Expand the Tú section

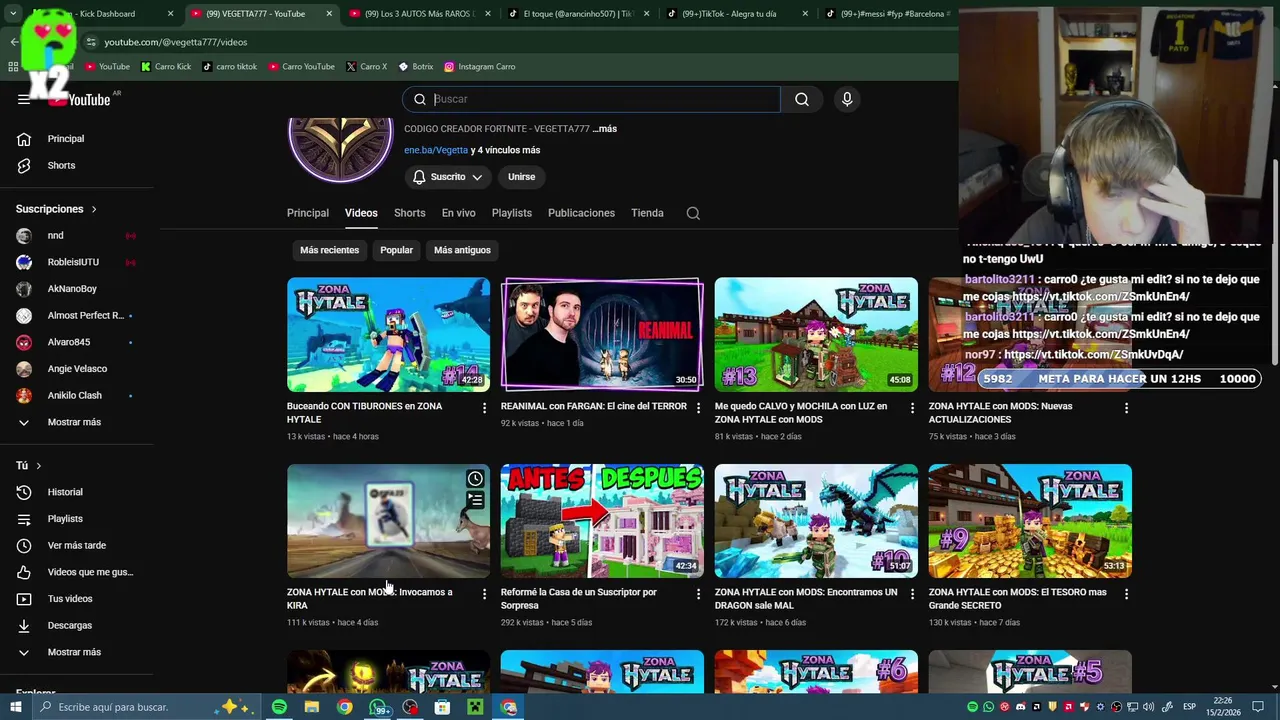pos(28,466)
